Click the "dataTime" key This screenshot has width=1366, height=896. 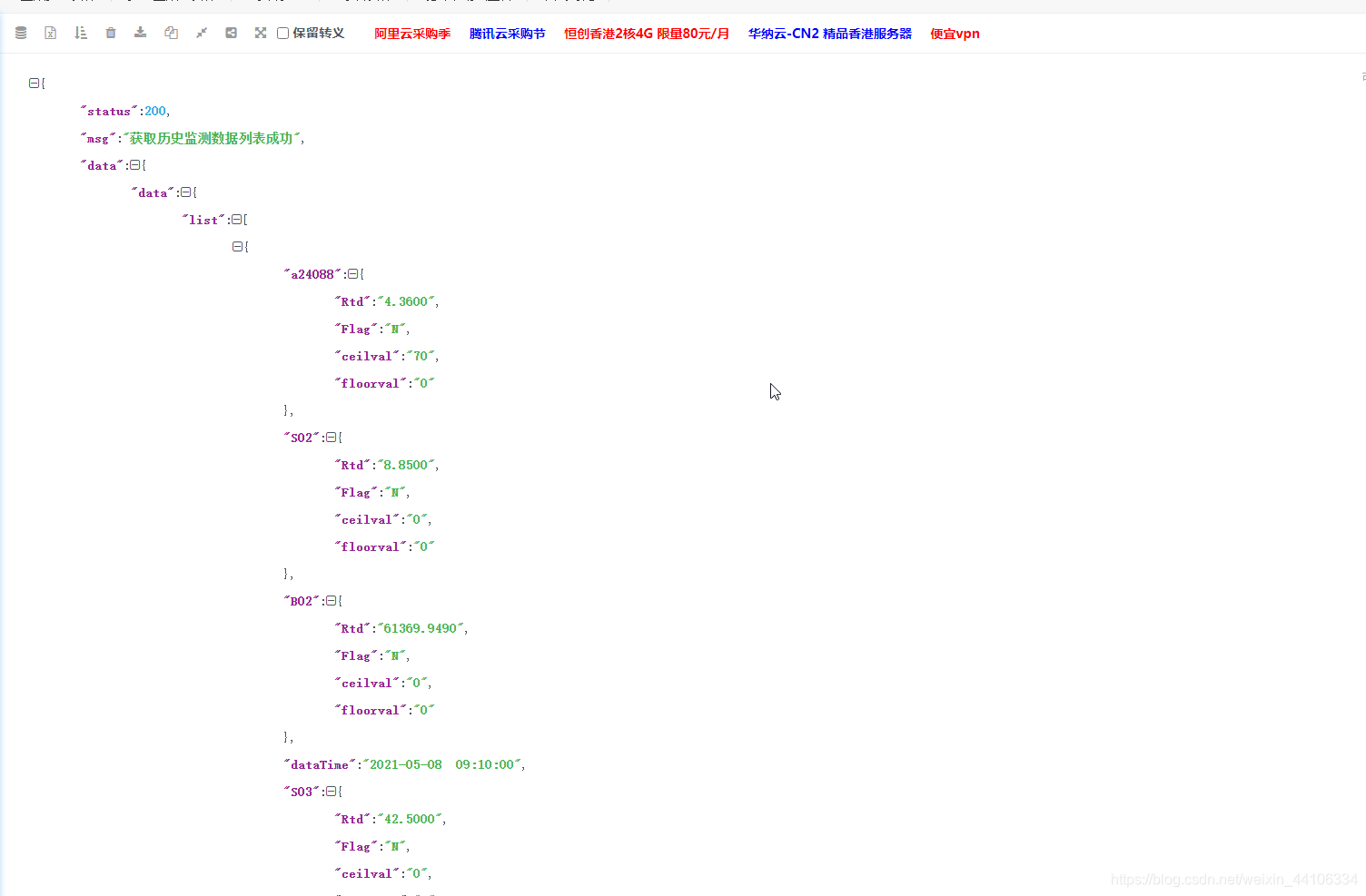tap(320, 764)
